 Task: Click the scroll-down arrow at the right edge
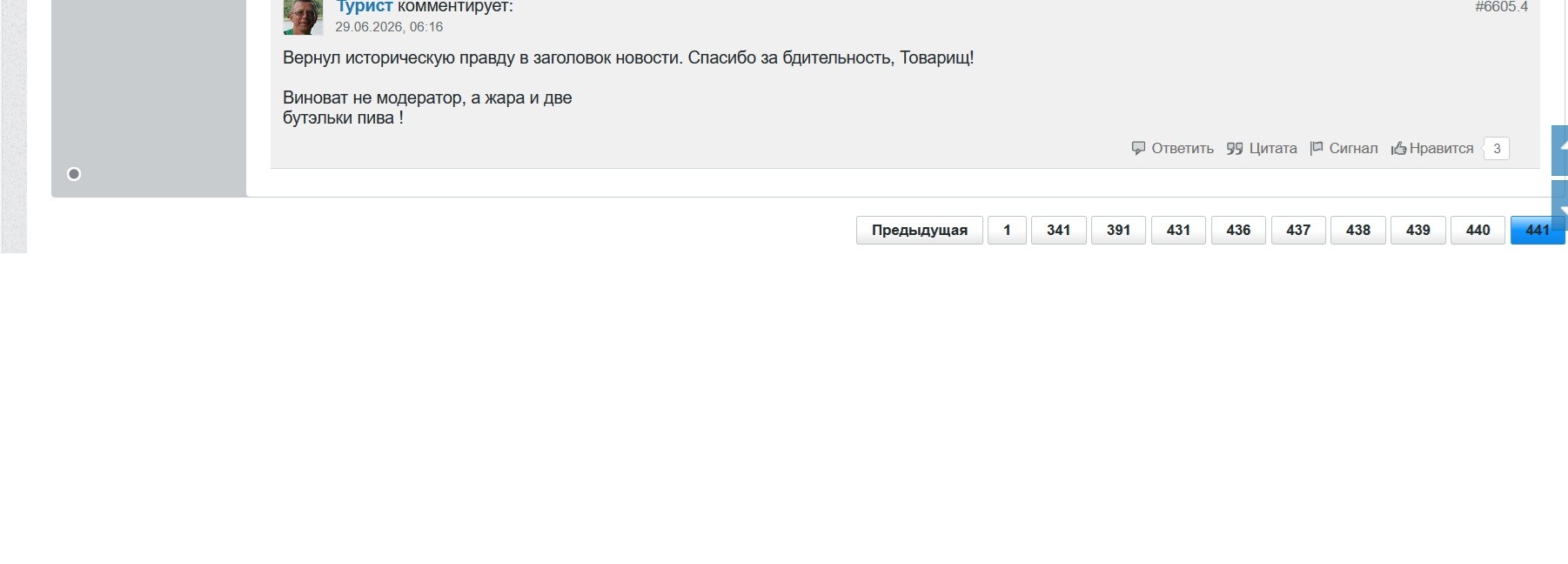(1560, 205)
